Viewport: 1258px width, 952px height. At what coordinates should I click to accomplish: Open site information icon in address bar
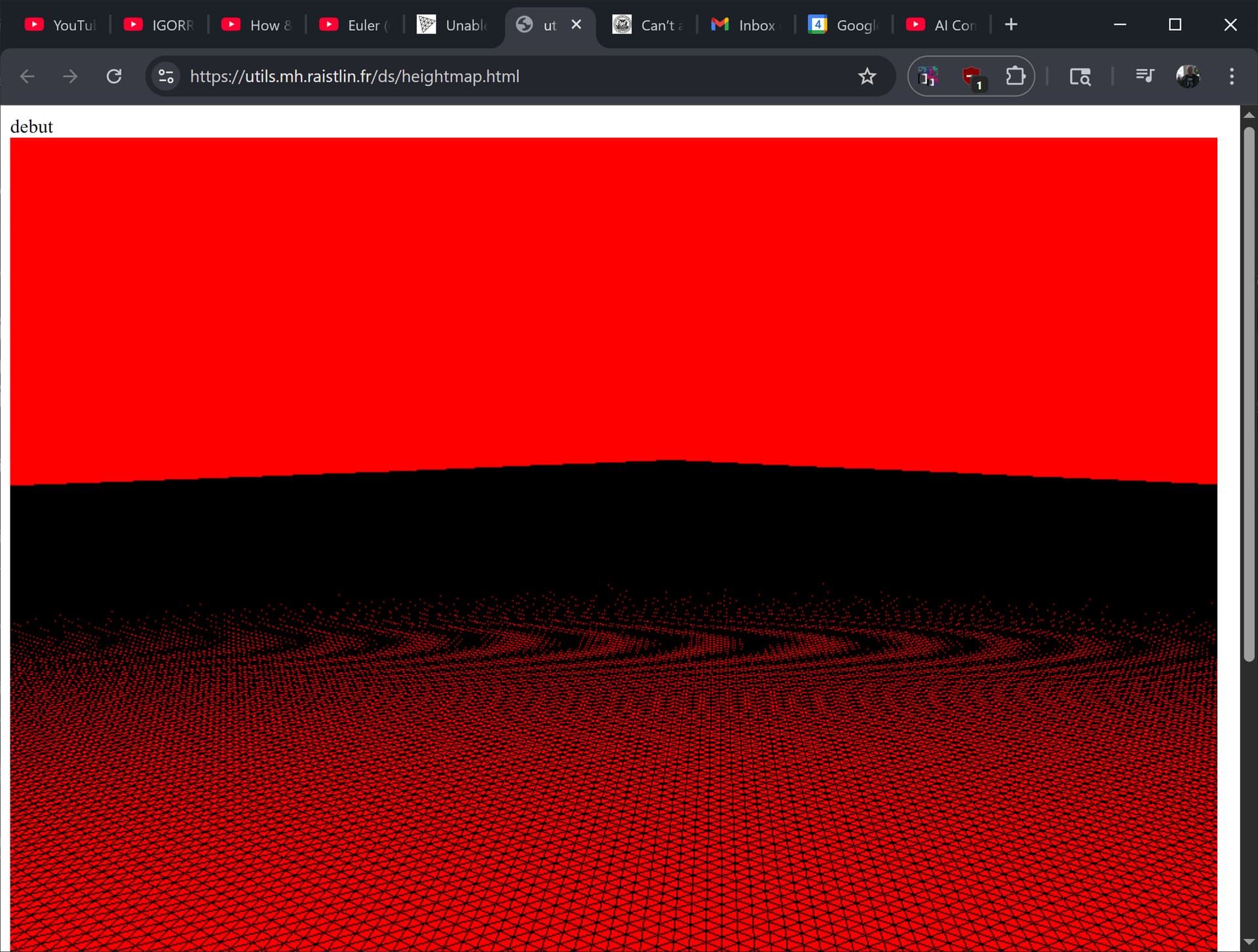click(x=166, y=77)
